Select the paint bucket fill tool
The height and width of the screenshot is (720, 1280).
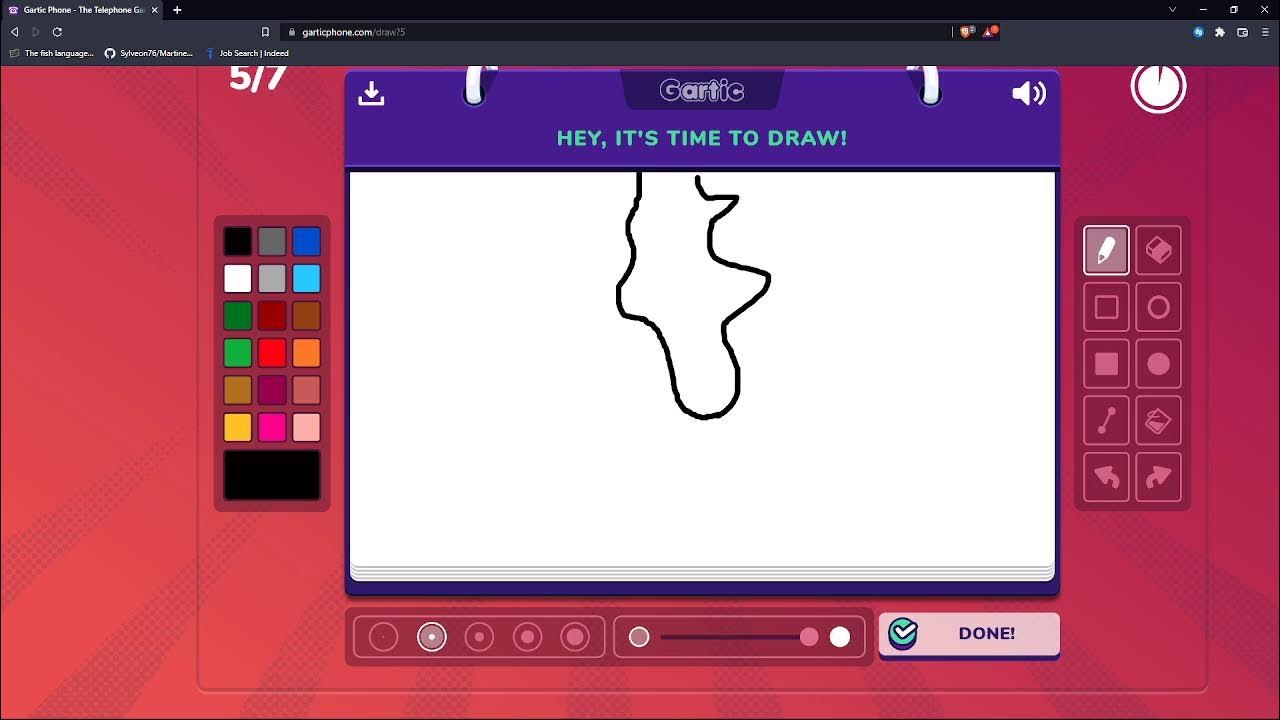(x=1158, y=421)
